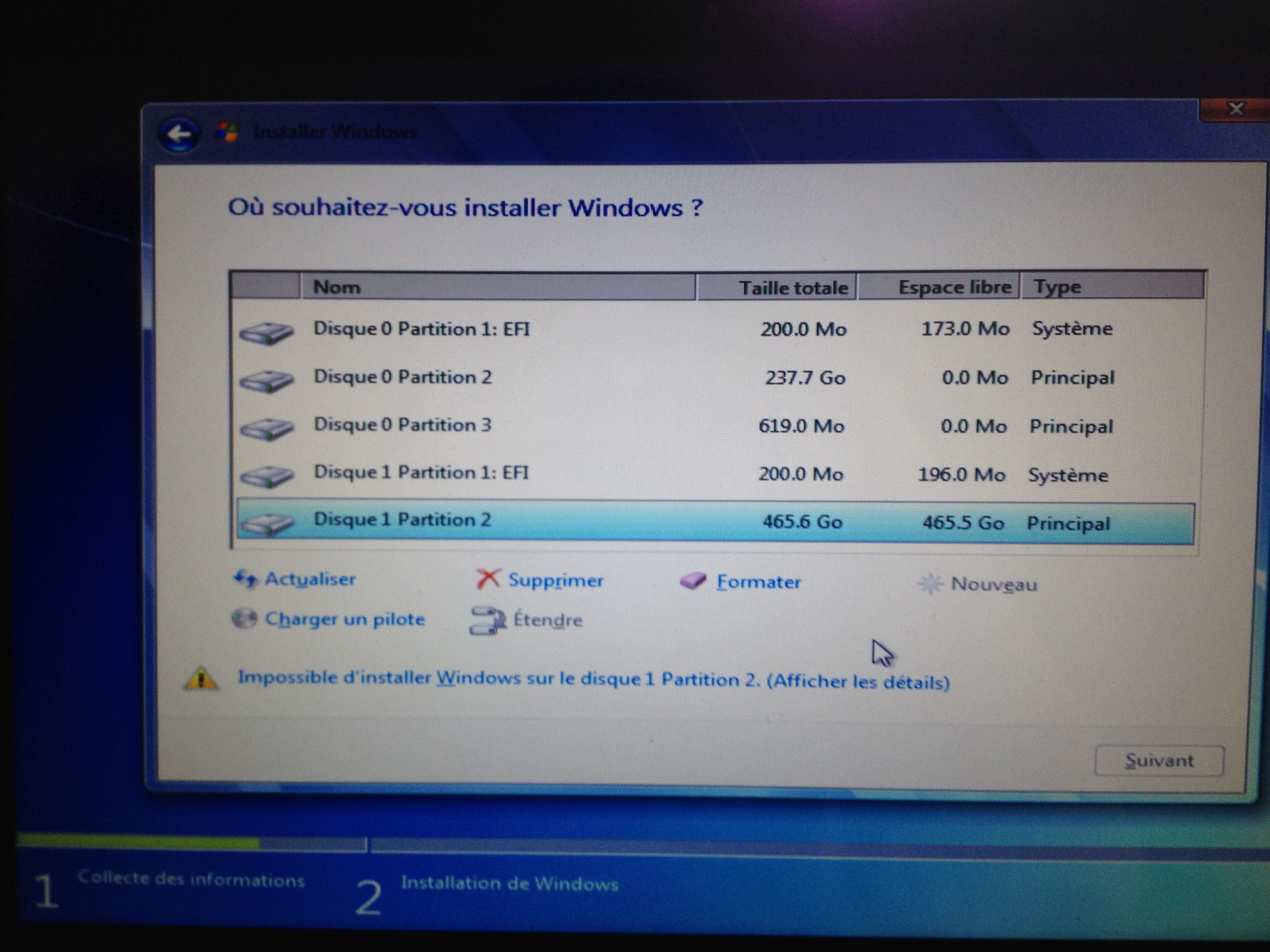The image size is (1270, 952).
Task: Click the refresh arrows icon beside Actualiser
Action: click(246, 579)
